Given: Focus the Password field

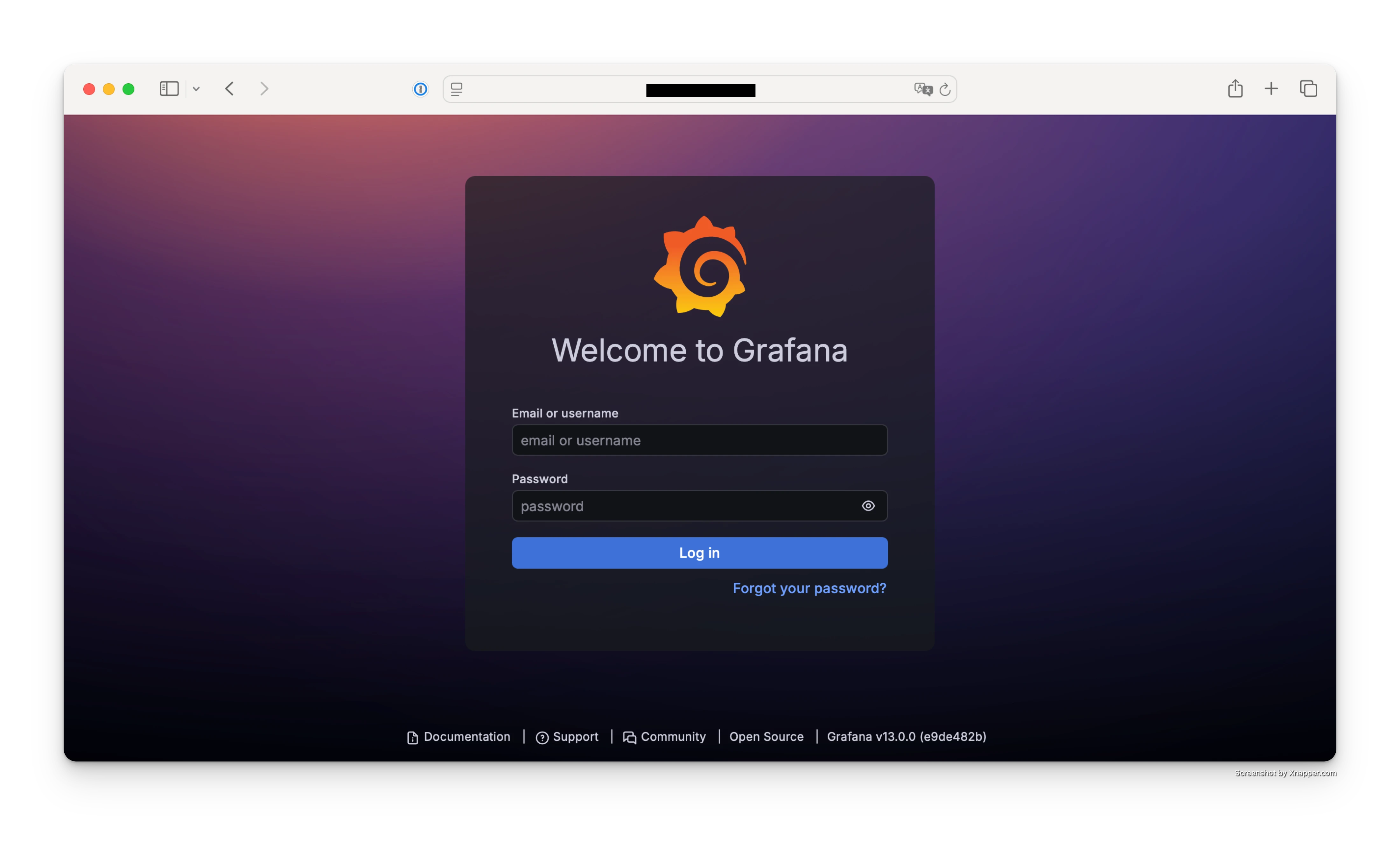Looking at the screenshot, I should (x=699, y=506).
